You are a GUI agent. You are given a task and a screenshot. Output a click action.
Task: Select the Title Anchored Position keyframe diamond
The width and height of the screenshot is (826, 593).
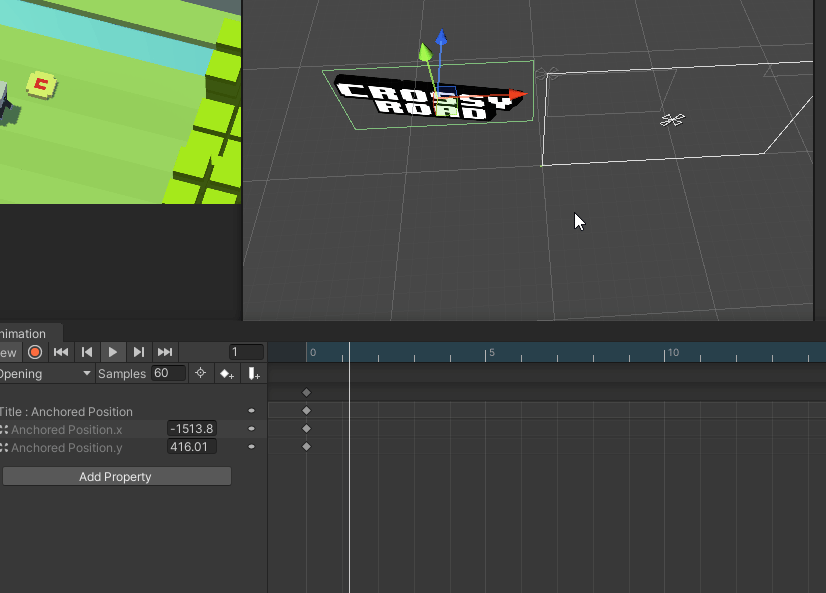pos(307,410)
